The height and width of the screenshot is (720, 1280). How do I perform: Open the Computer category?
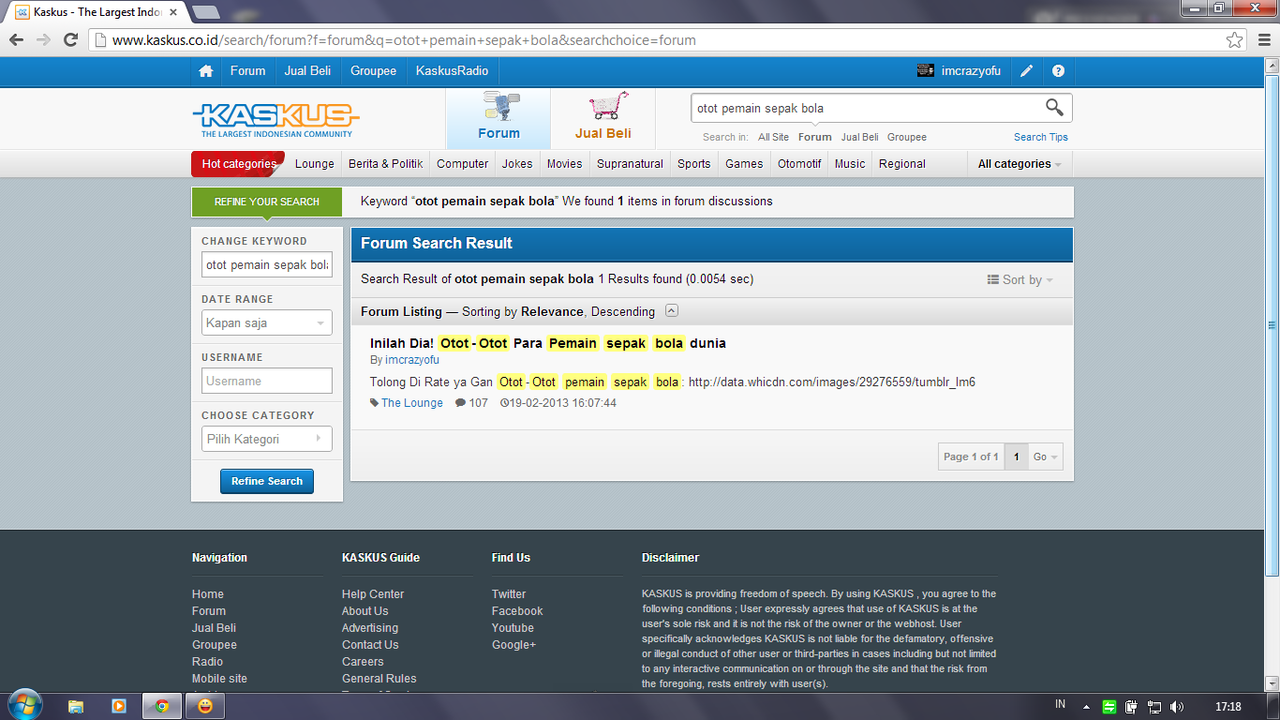[462, 164]
